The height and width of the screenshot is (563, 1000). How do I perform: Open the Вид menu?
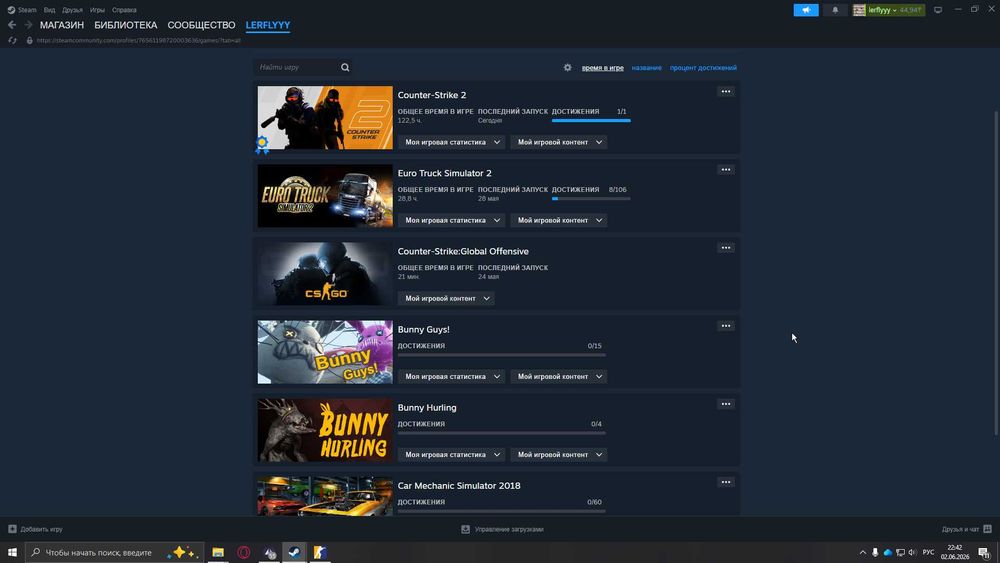click(49, 10)
